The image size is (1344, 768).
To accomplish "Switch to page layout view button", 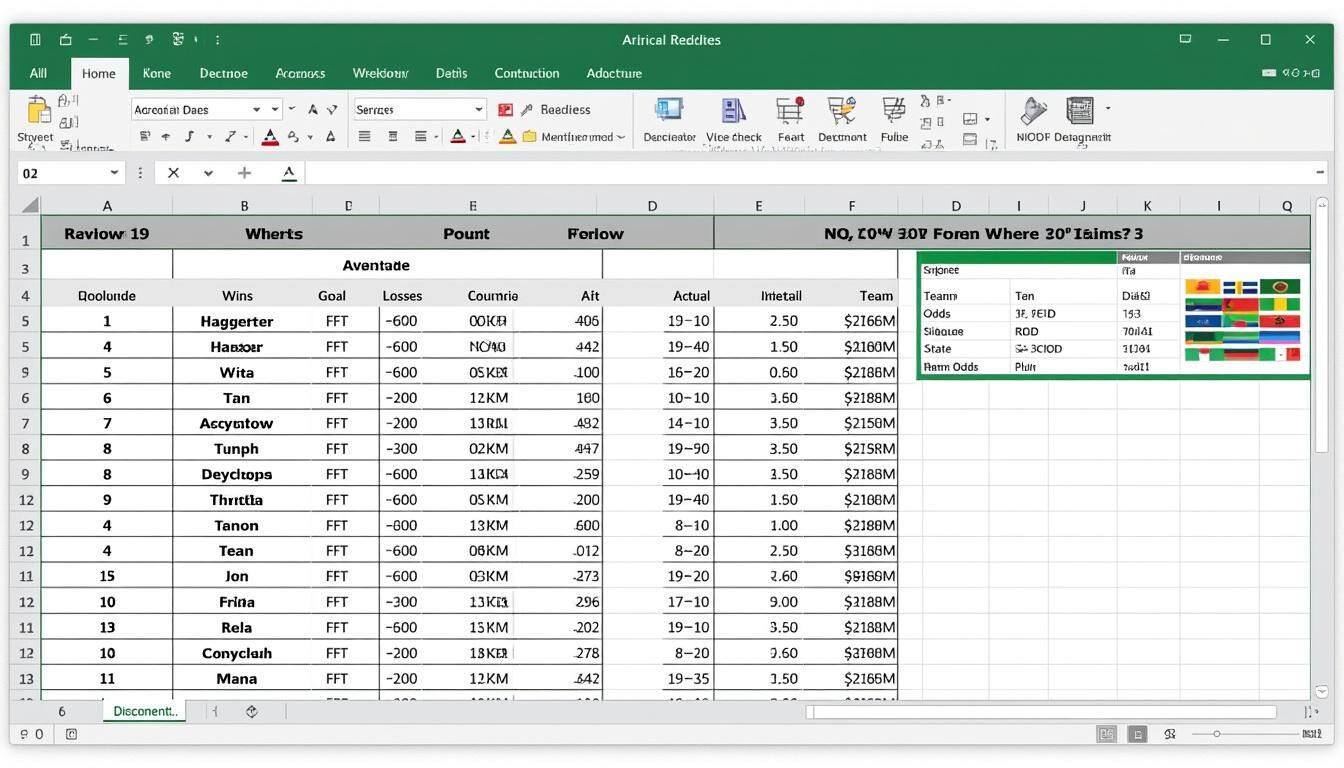I will click(1137, 734).
